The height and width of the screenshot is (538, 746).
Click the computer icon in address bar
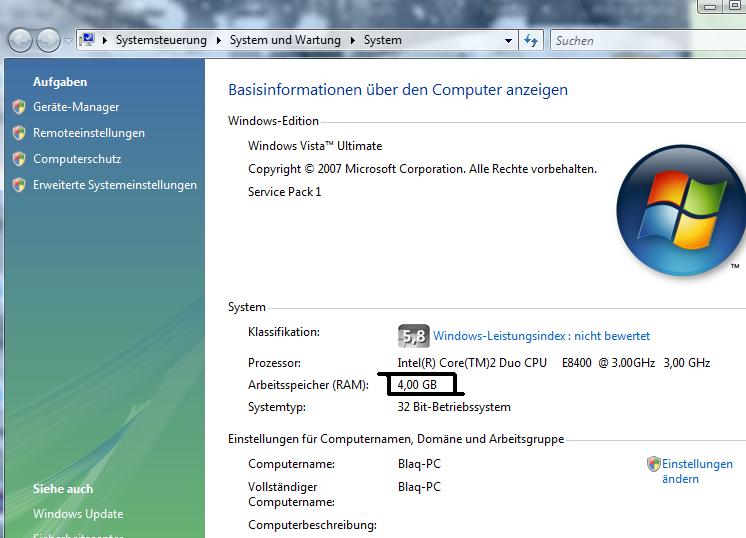87,40
